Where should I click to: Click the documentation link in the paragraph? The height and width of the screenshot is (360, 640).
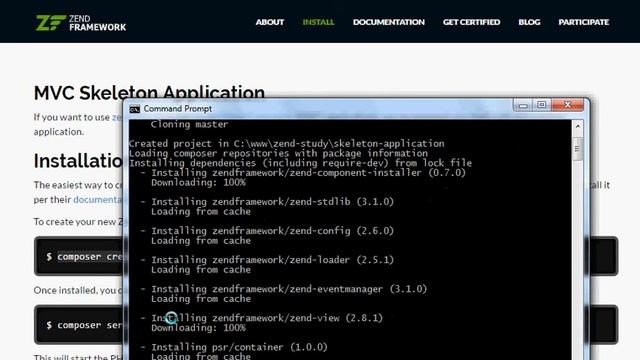98,200
